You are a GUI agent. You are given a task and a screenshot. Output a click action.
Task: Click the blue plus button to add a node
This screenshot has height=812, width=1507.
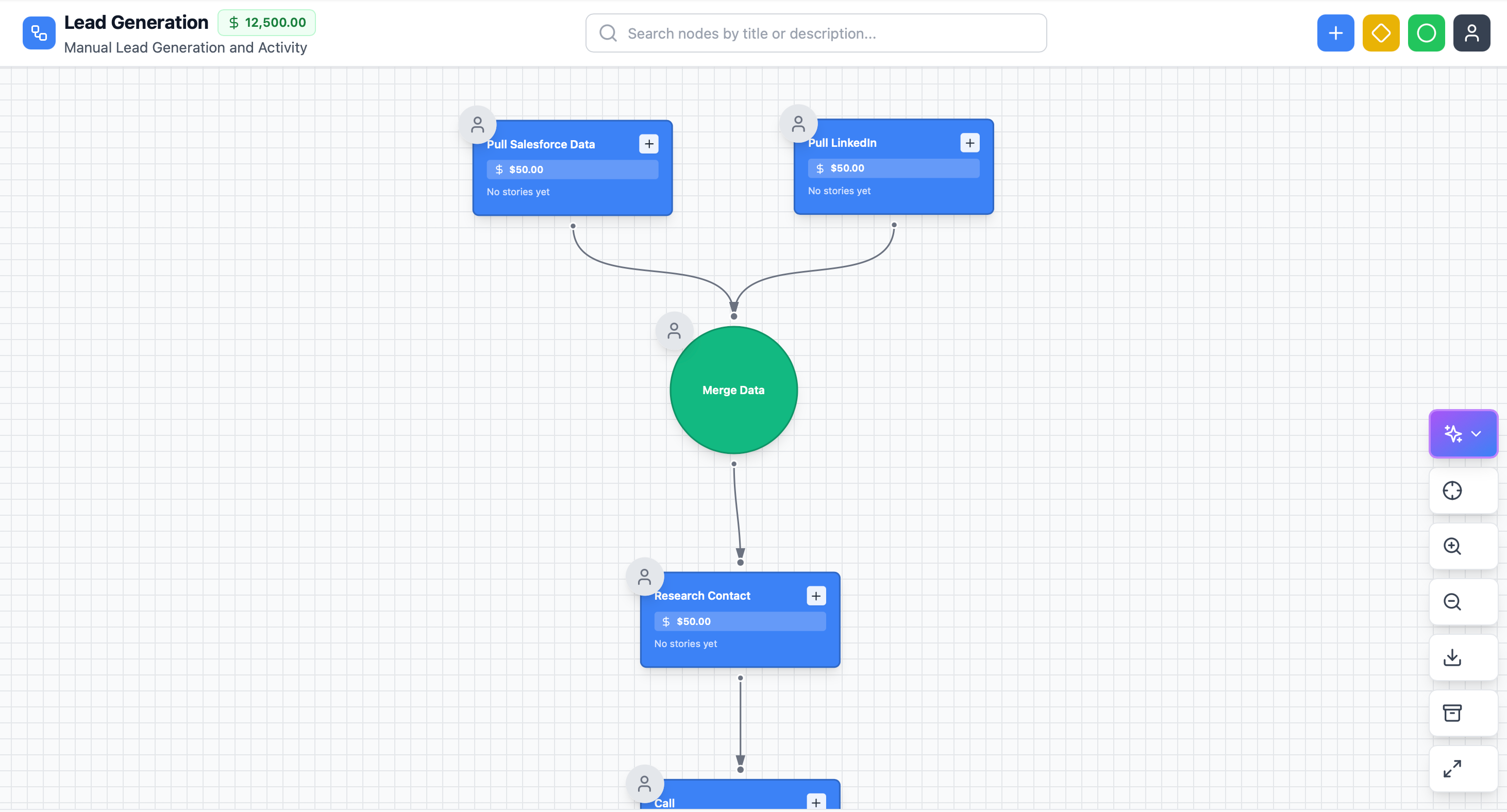coord(1335,33)
